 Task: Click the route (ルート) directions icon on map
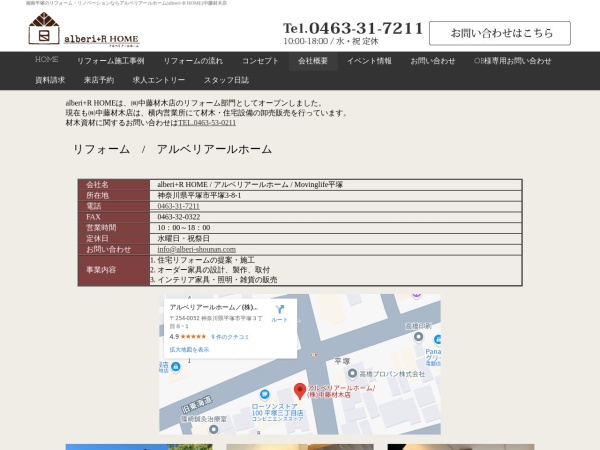click(280, 309)
